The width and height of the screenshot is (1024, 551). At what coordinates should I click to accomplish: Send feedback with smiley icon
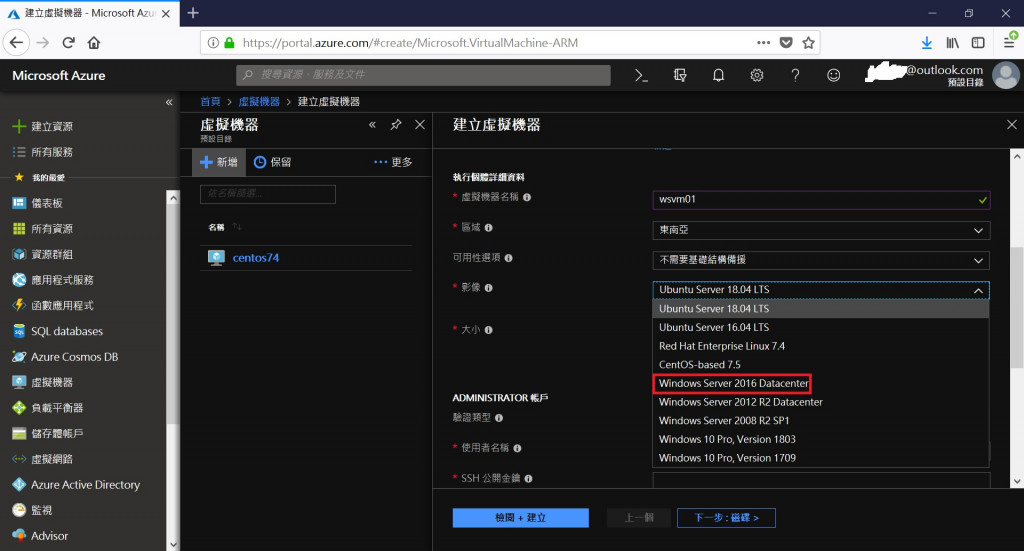click(x=833, y=76)
